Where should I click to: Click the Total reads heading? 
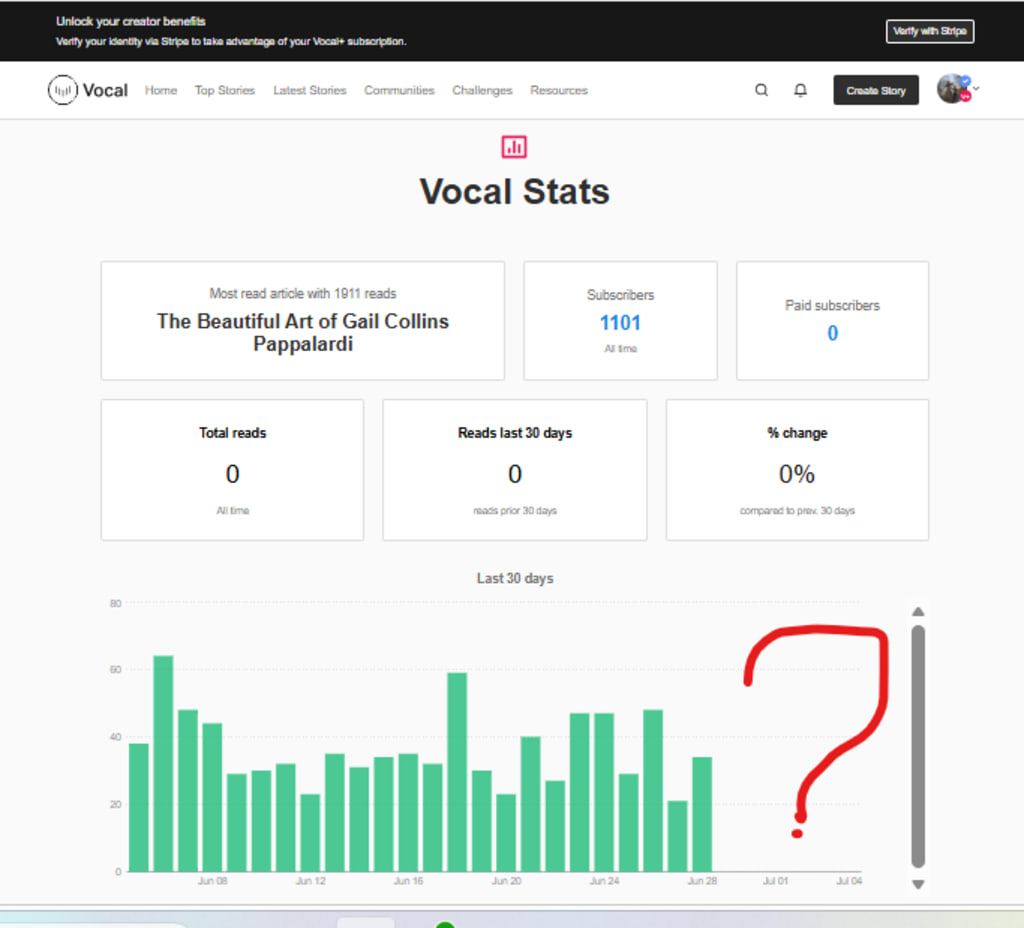click(x=232, y=433)
